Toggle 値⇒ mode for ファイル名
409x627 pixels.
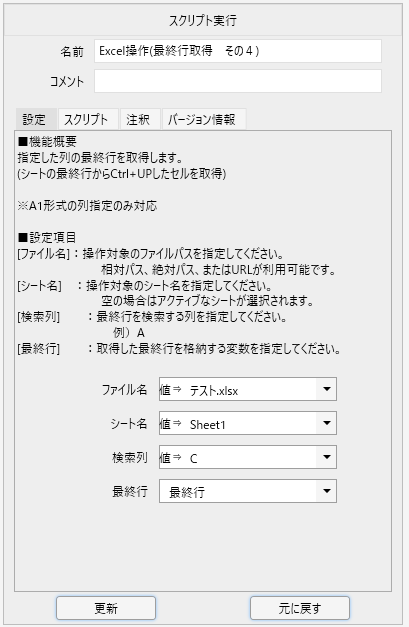170,389
